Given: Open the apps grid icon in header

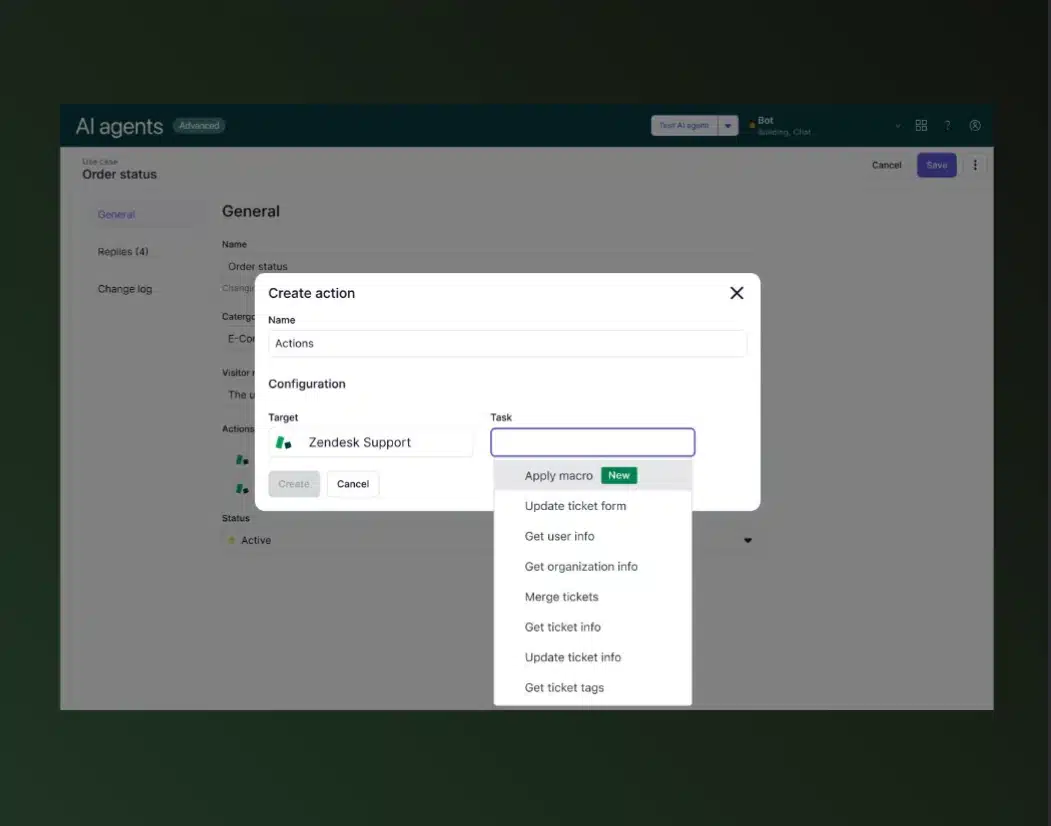Looking at the screenshot, I should tap(921, 126).
